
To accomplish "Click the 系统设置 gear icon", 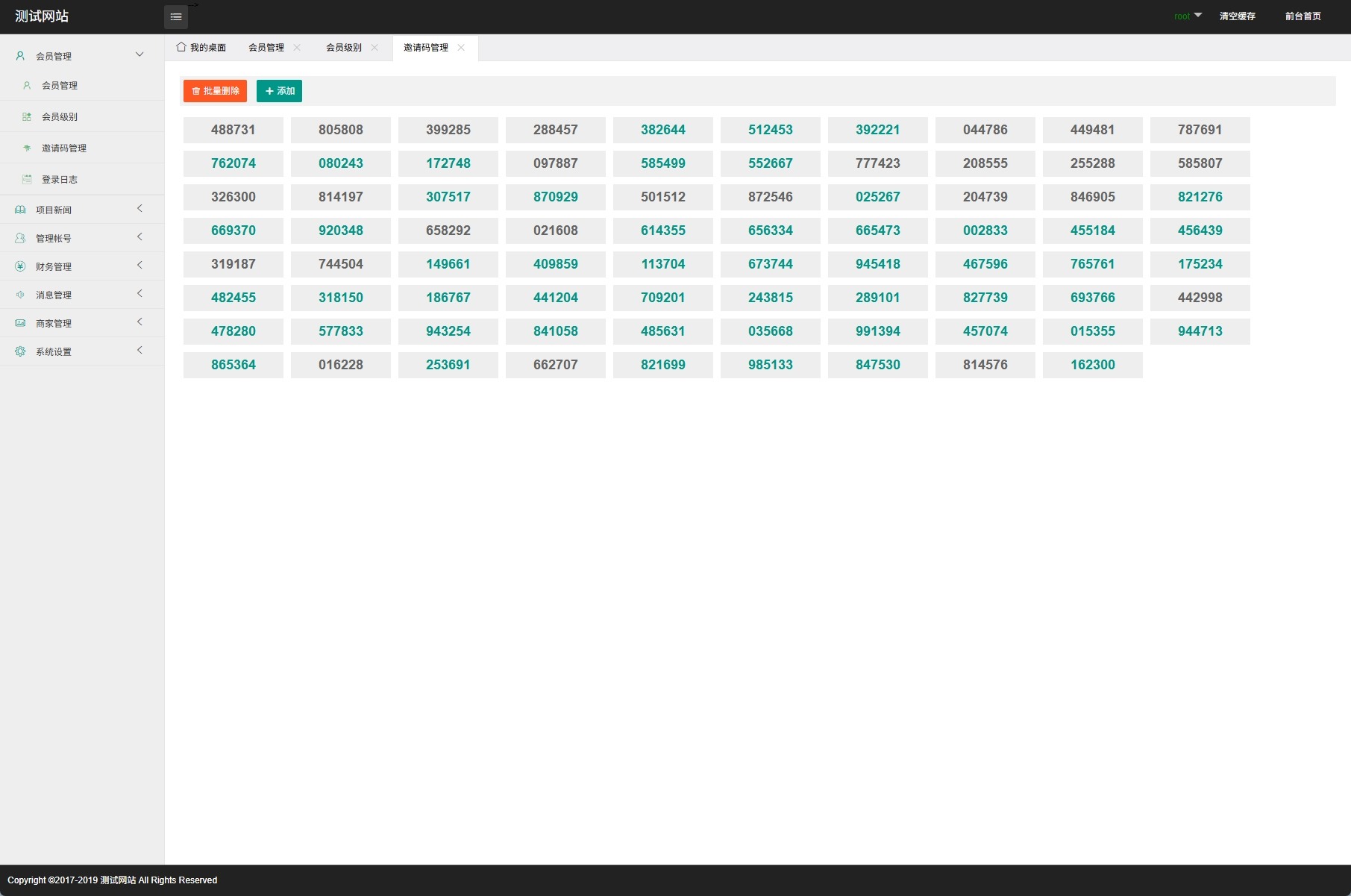I will [x=20, y=351].
